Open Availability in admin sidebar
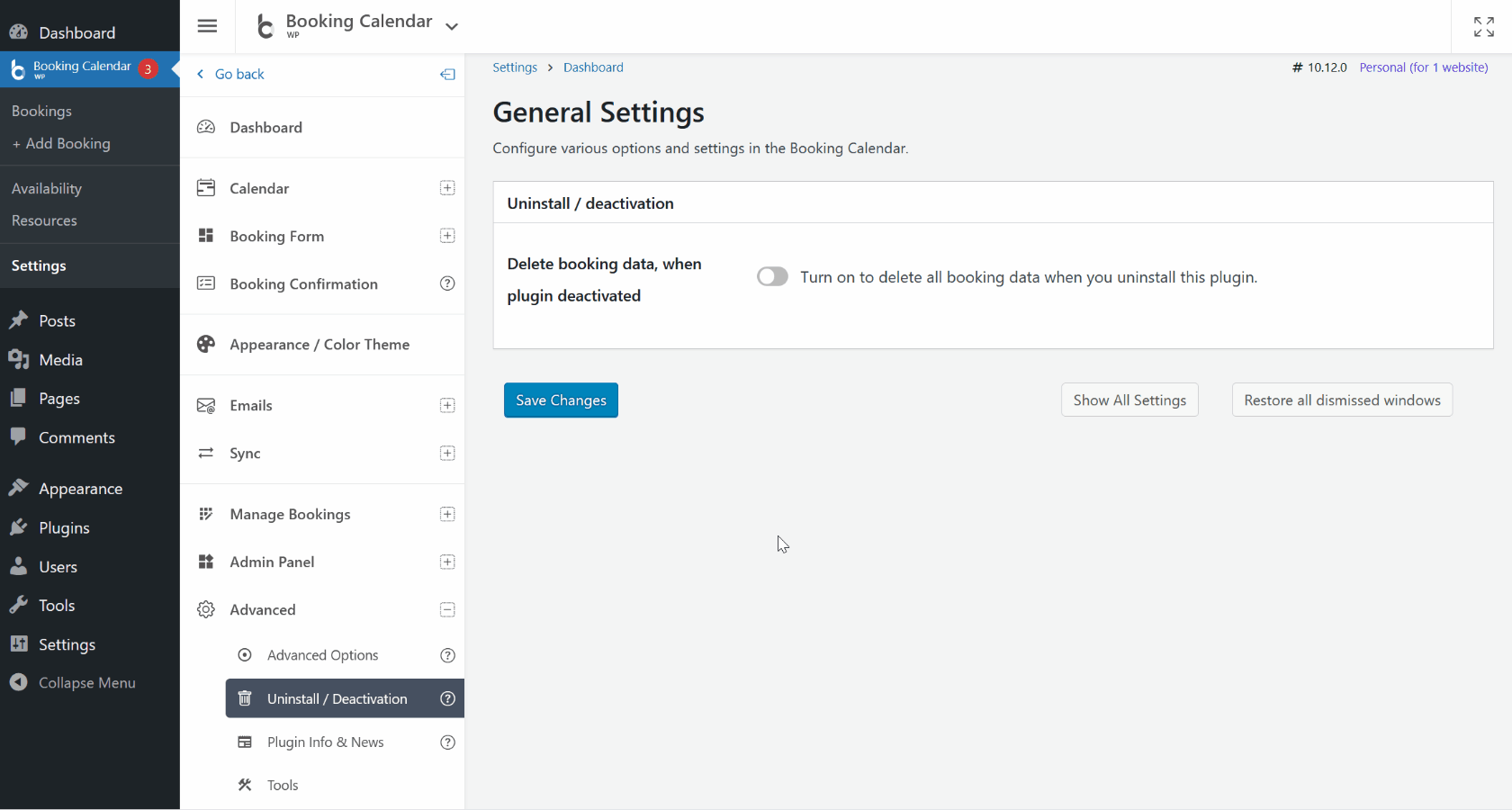 47,188
